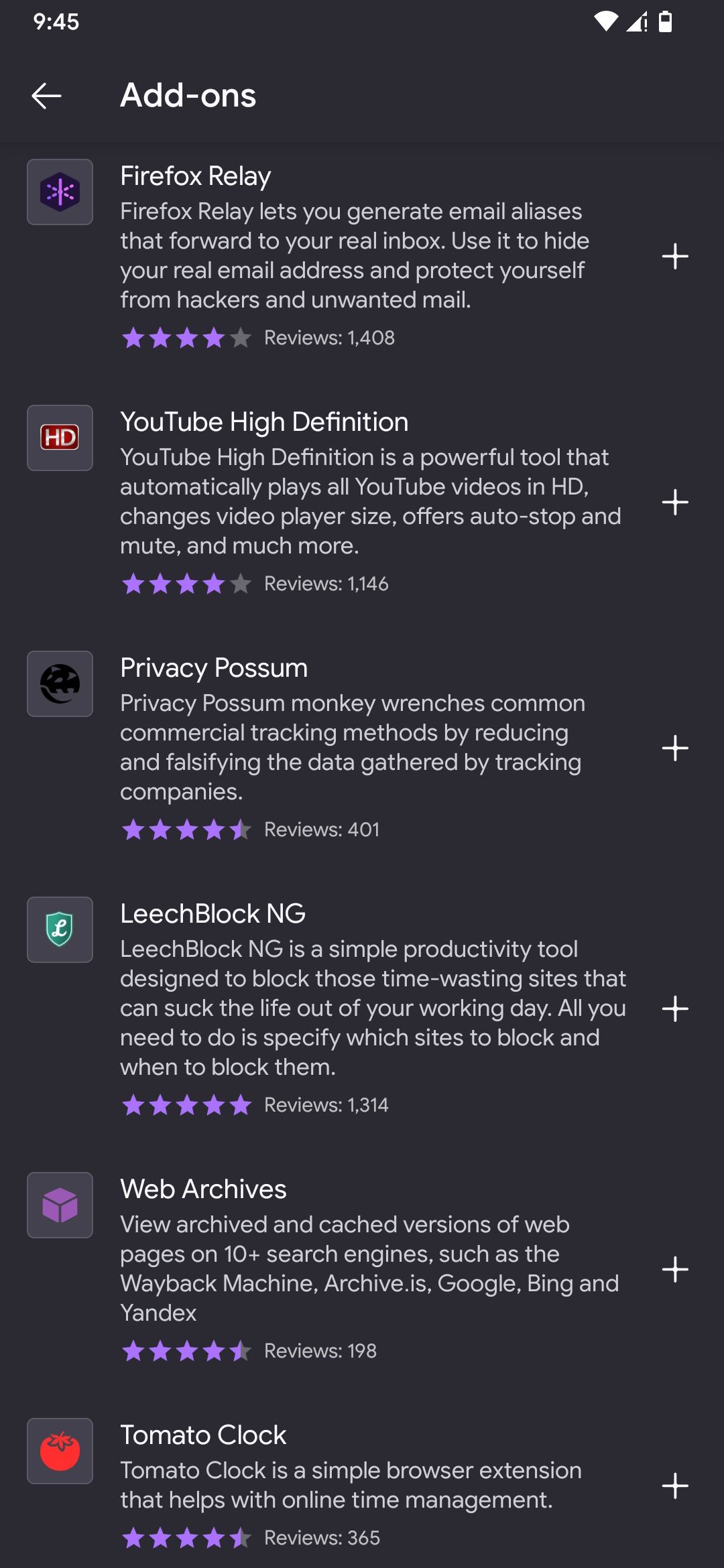724x1568 pixels.
Task: Open the Privacy Possum title
Action: pyautogui.click(x=214, y=668)
